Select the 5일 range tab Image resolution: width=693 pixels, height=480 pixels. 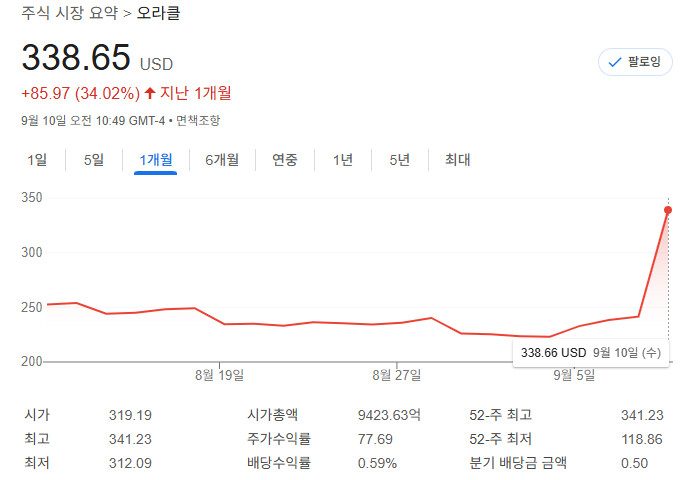tap(94, 160)
